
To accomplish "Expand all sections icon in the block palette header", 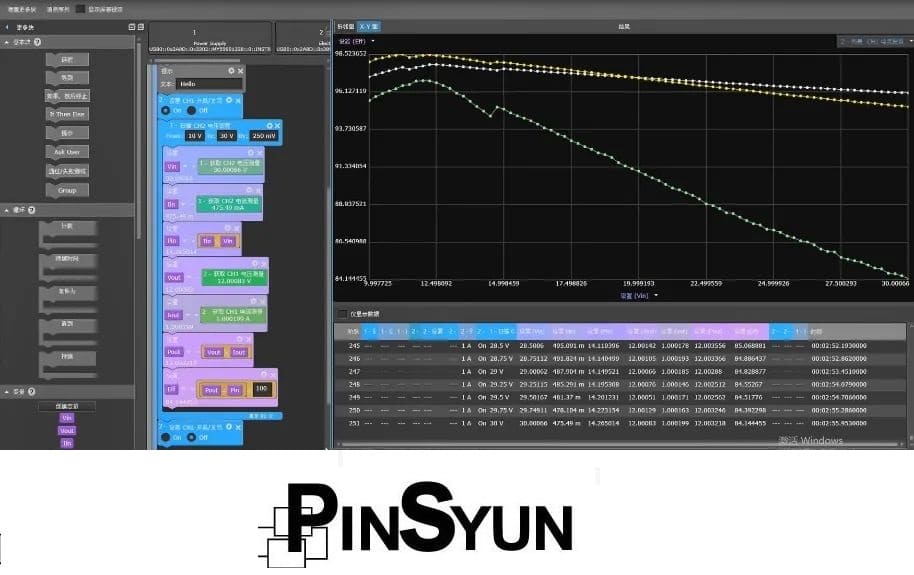I will point(140,27).
